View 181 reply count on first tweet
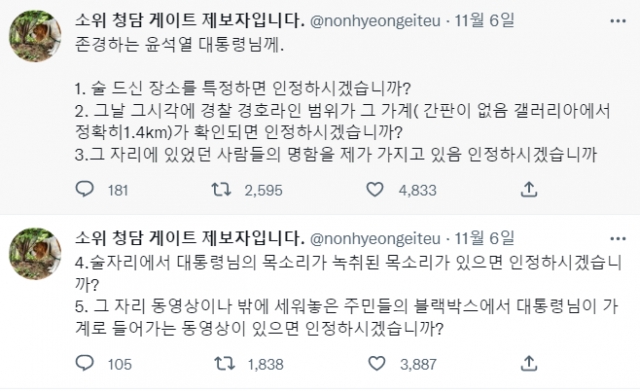Image resolution: width=640 pixels, height=391 pixels. coord(118,190)
